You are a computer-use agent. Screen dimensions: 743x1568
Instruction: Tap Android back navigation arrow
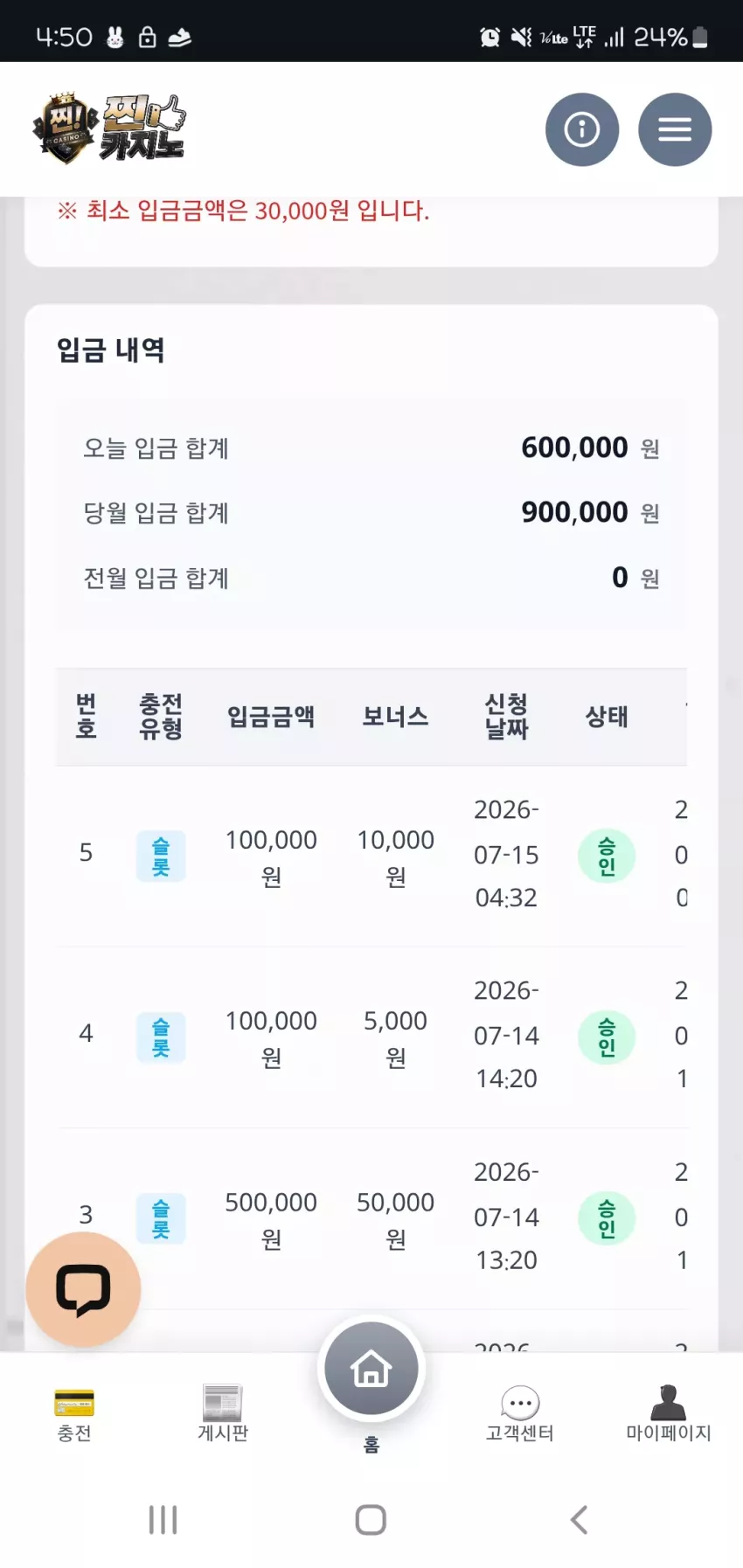tap(579, 1520)
